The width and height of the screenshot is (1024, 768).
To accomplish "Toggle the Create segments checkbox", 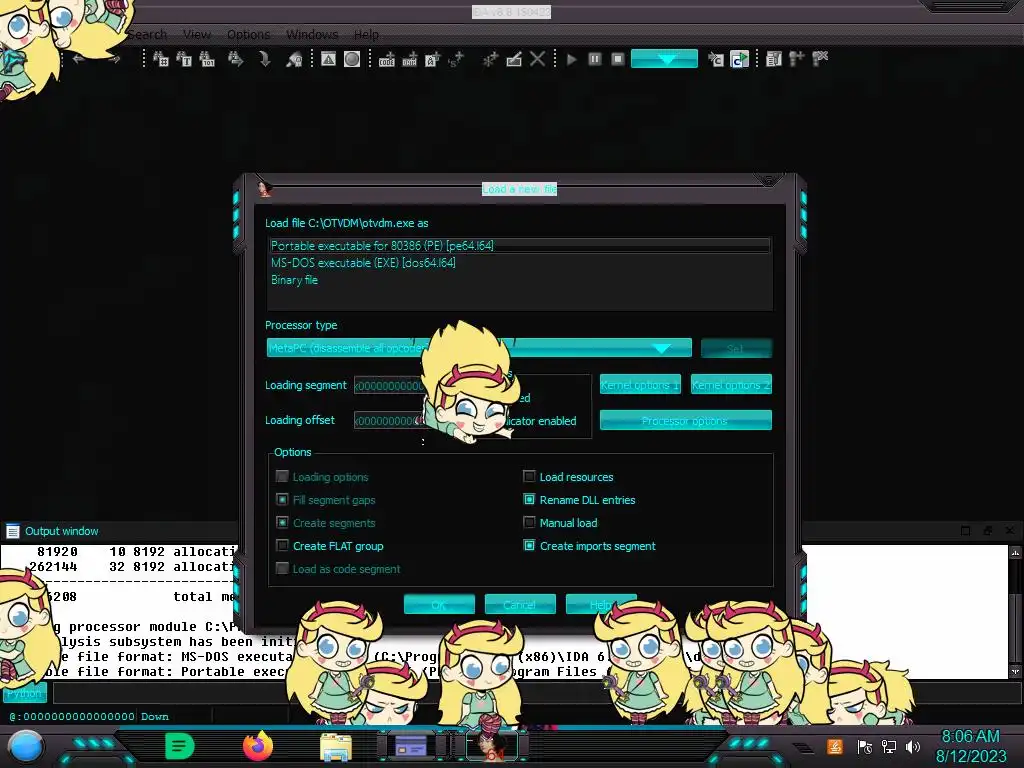I will point(282,522).
